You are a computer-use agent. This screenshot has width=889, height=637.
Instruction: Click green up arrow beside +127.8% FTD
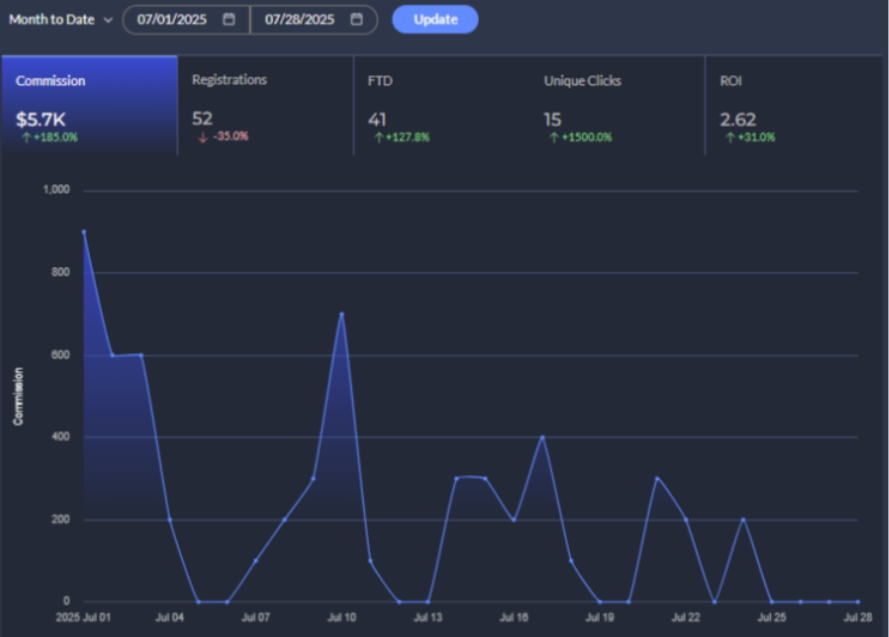[378, 137]
